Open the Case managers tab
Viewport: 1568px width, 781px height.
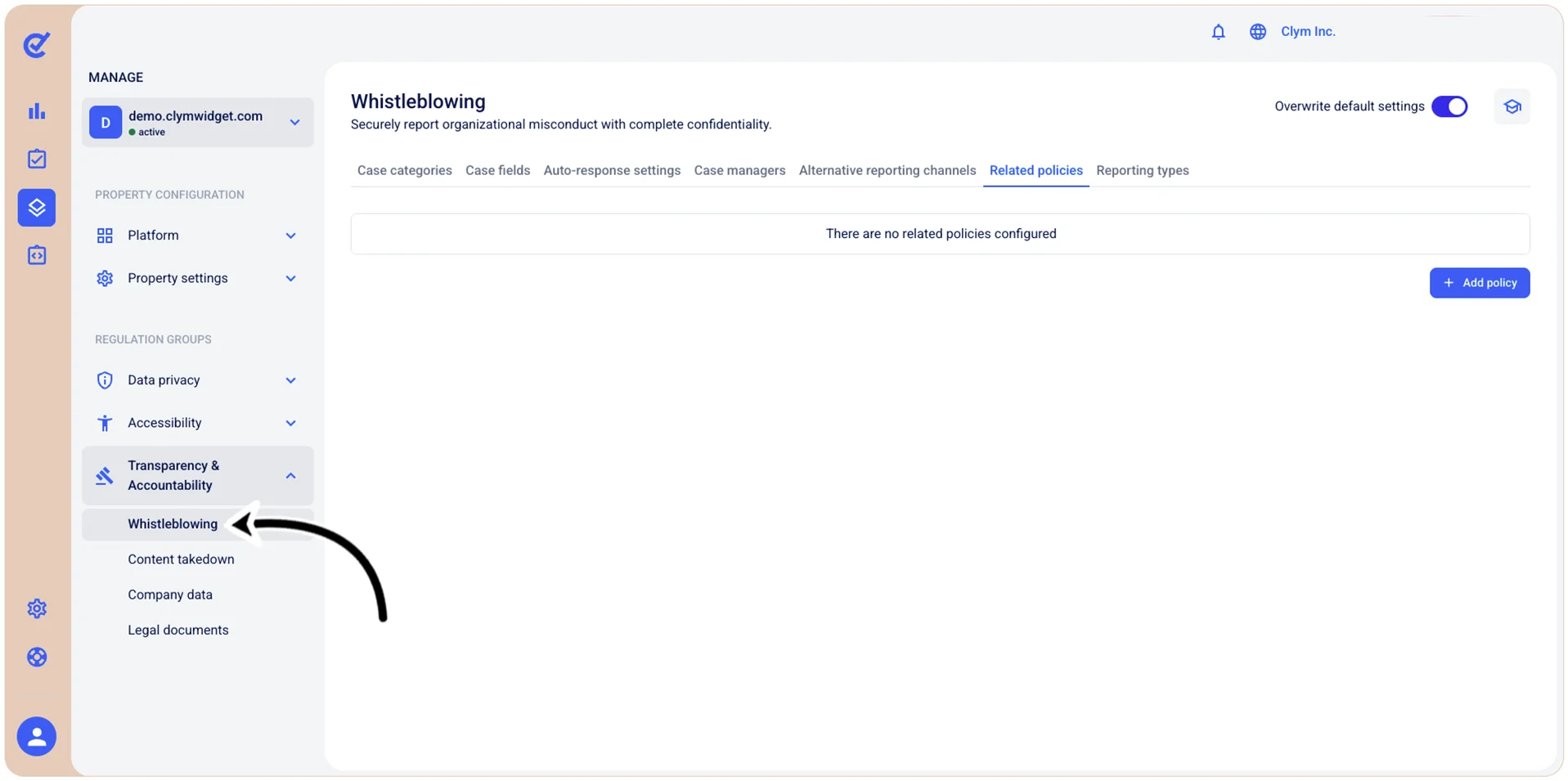pyautogui.click(x=739, y=170)
